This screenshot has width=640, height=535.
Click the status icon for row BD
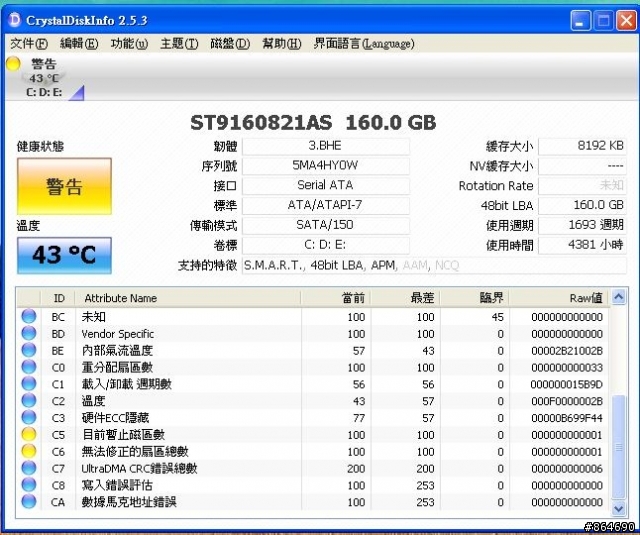(29, 333)
